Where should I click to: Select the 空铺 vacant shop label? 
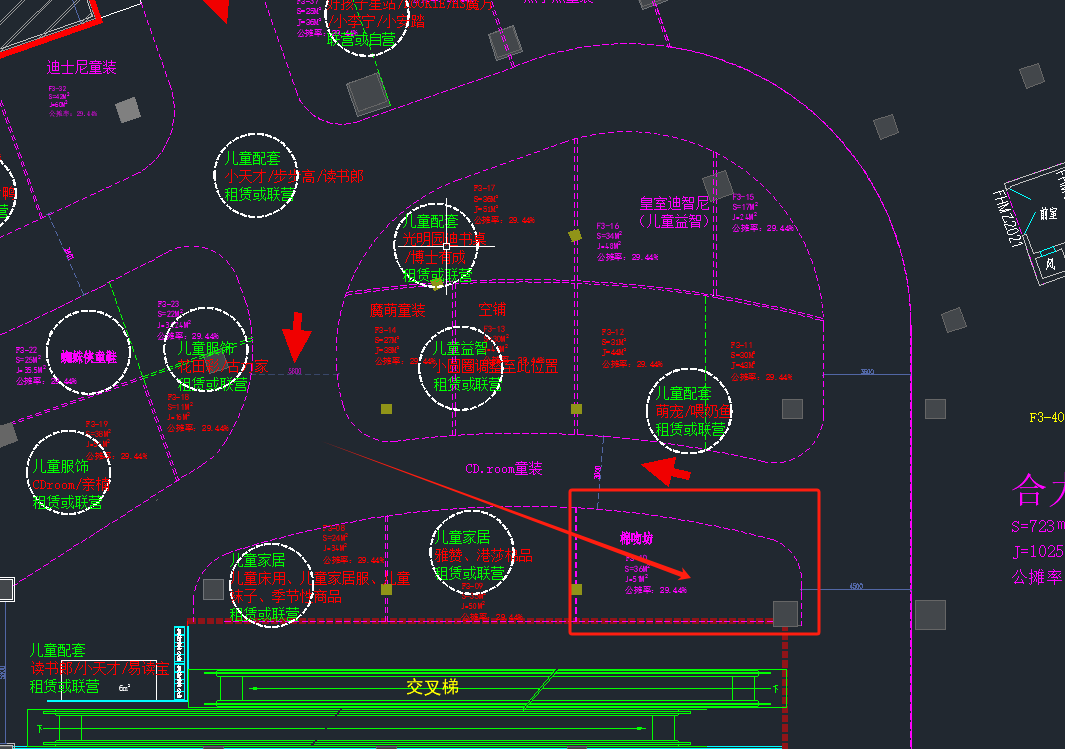[x=491, y=309]
